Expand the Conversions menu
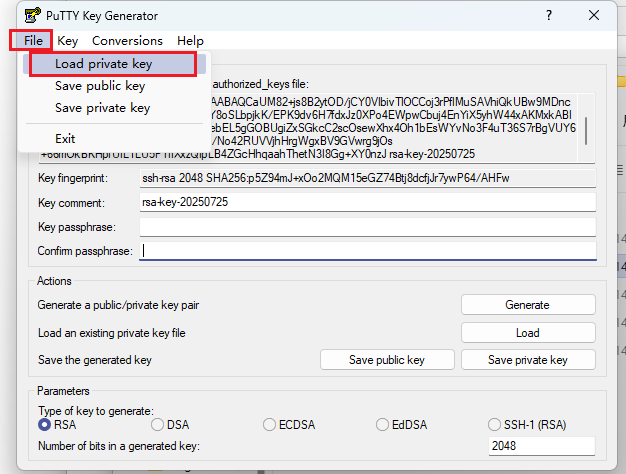Viewport: 626px width, 474px height. pyautogui.click(x=127, y=41)
